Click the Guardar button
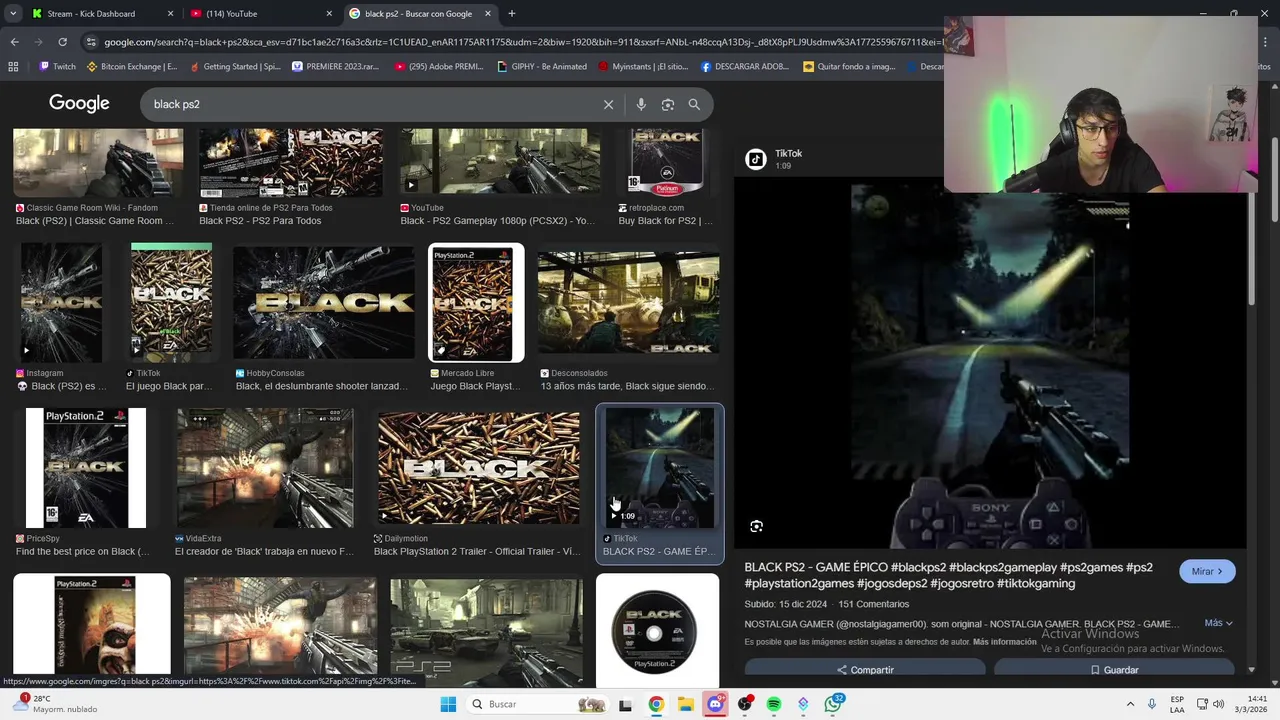Viewport: 1280px width, 720px height. 1114,670
